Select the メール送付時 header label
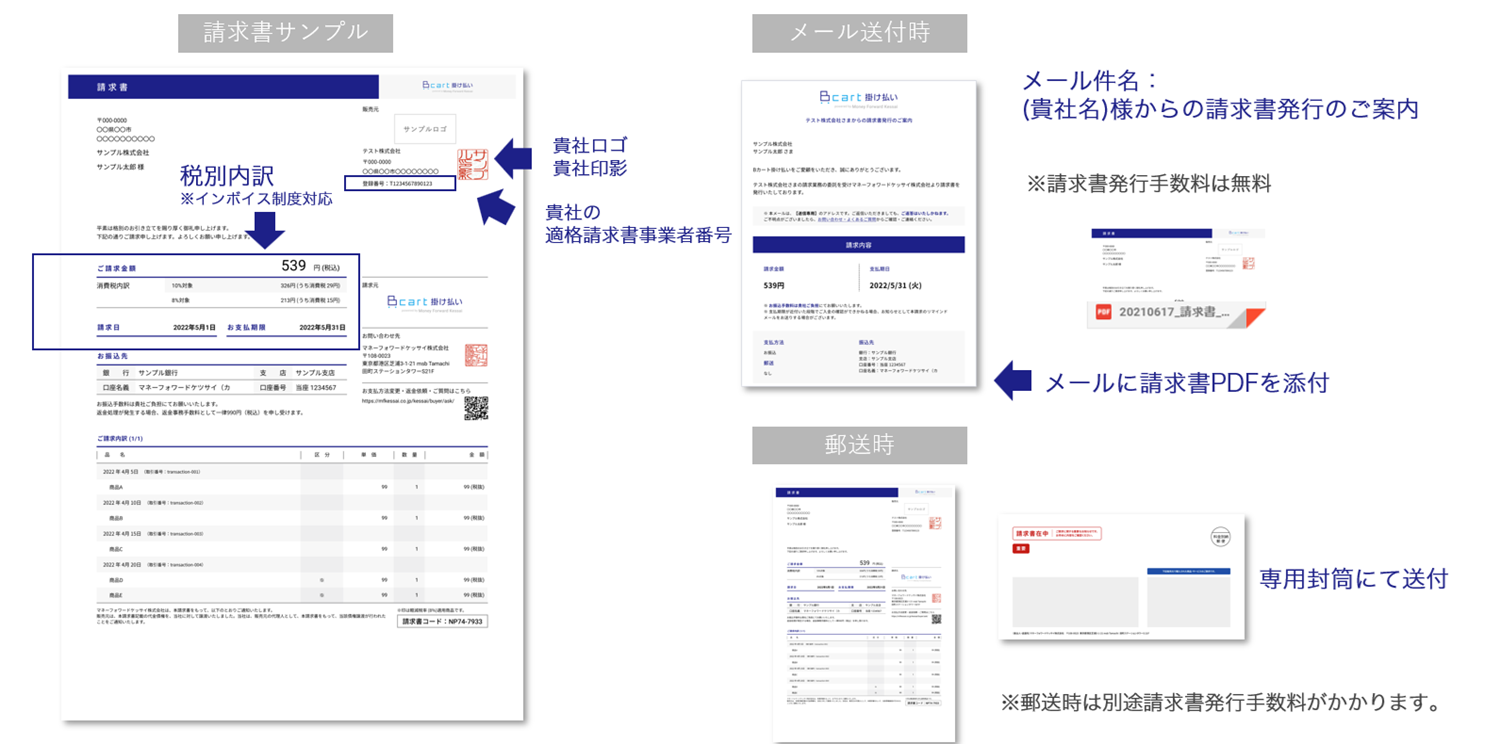 [859, 32]
